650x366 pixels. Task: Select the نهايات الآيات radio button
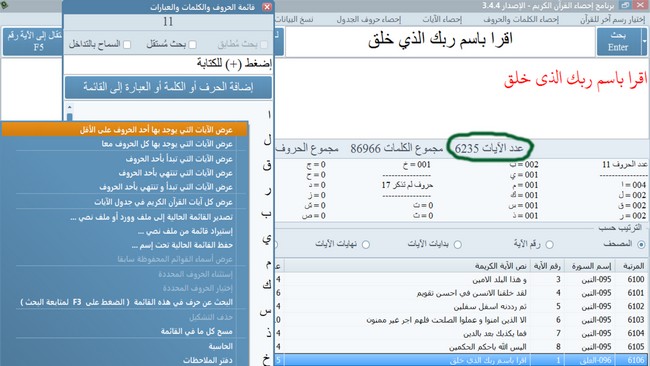pyautogui.click(x=366, y=245)
